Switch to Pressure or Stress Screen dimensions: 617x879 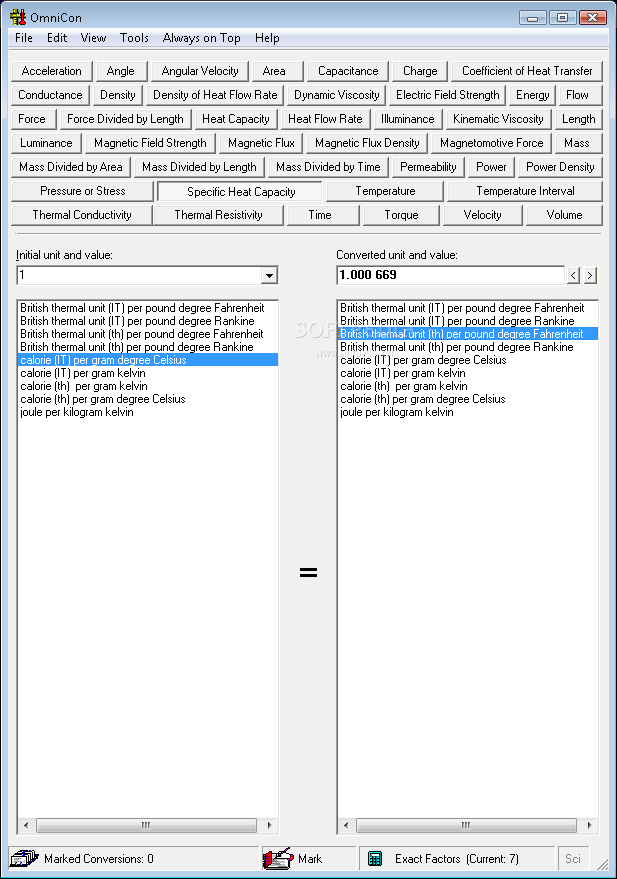(82, 192)
